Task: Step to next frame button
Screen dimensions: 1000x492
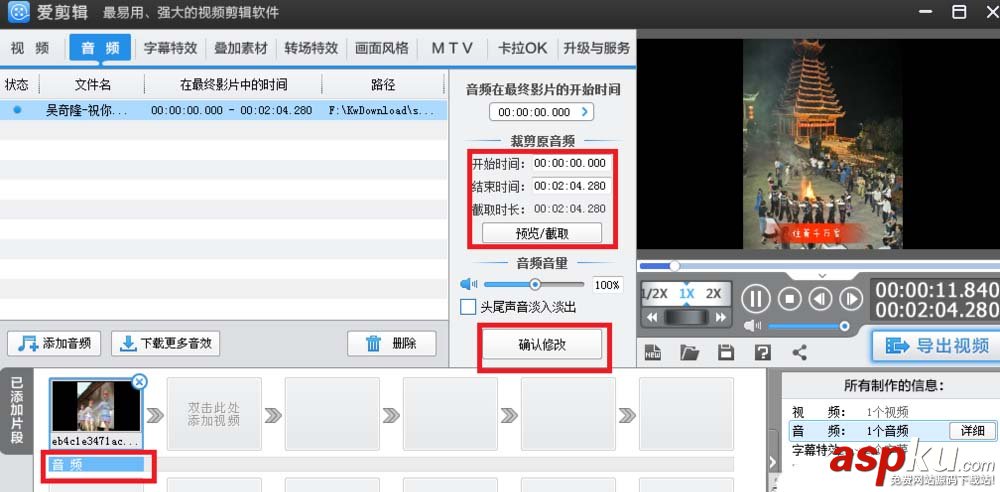Action: (x=851, y=299)
